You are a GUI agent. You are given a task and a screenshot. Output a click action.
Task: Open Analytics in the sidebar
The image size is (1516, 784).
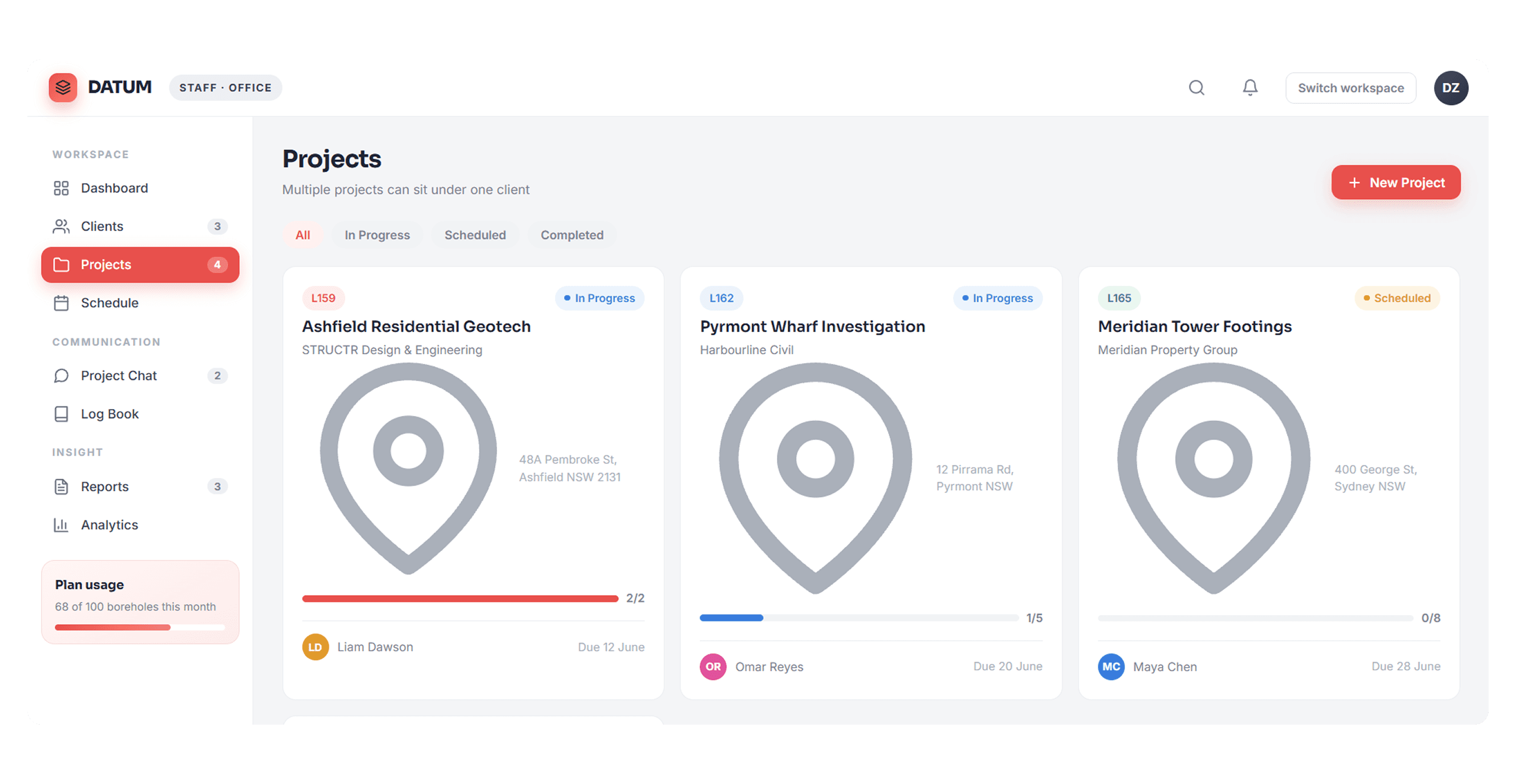tap(140, 524)
